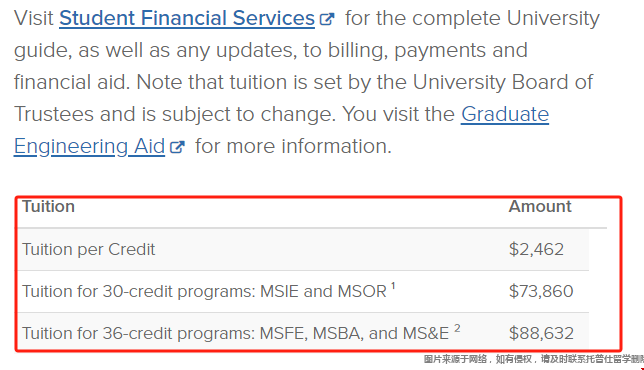Click external-link icon after Student Financial Services

coord(327,19)
